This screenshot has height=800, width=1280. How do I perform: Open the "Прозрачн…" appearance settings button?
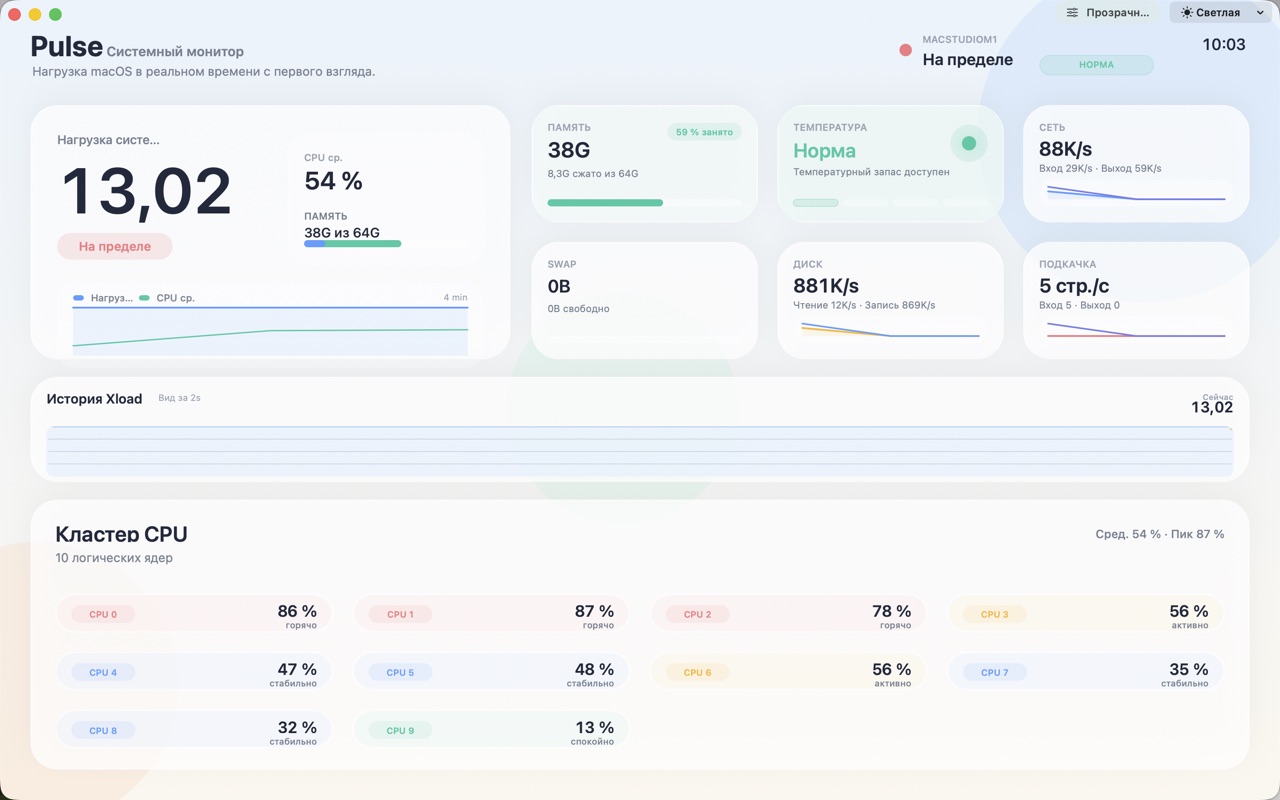click(x=1108, y=13)
